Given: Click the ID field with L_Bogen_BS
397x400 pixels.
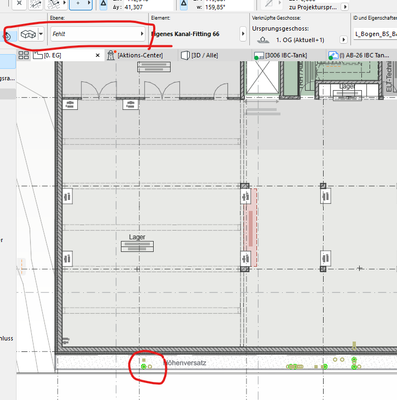Looking at the screenshot, I should [x=375, y=34].
